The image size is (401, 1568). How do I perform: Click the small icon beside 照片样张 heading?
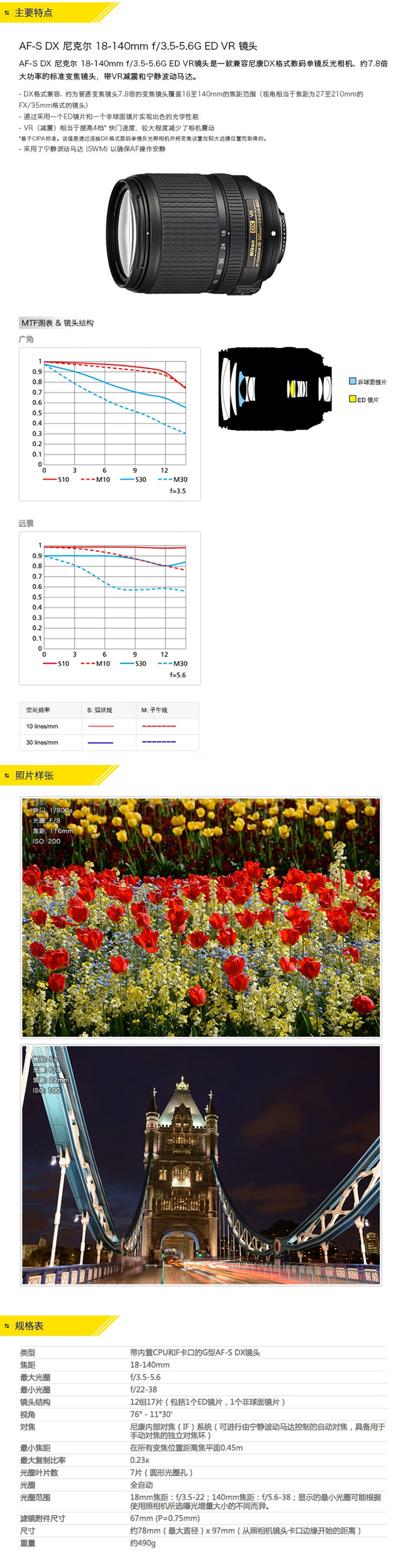pos(7,776)
